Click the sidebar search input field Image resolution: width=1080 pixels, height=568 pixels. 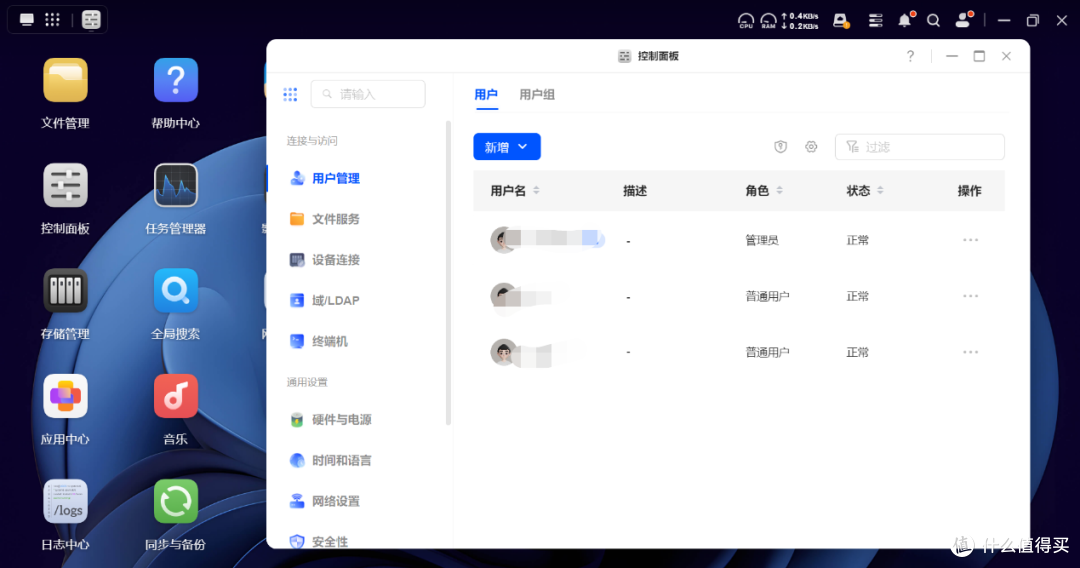point(368,94)
